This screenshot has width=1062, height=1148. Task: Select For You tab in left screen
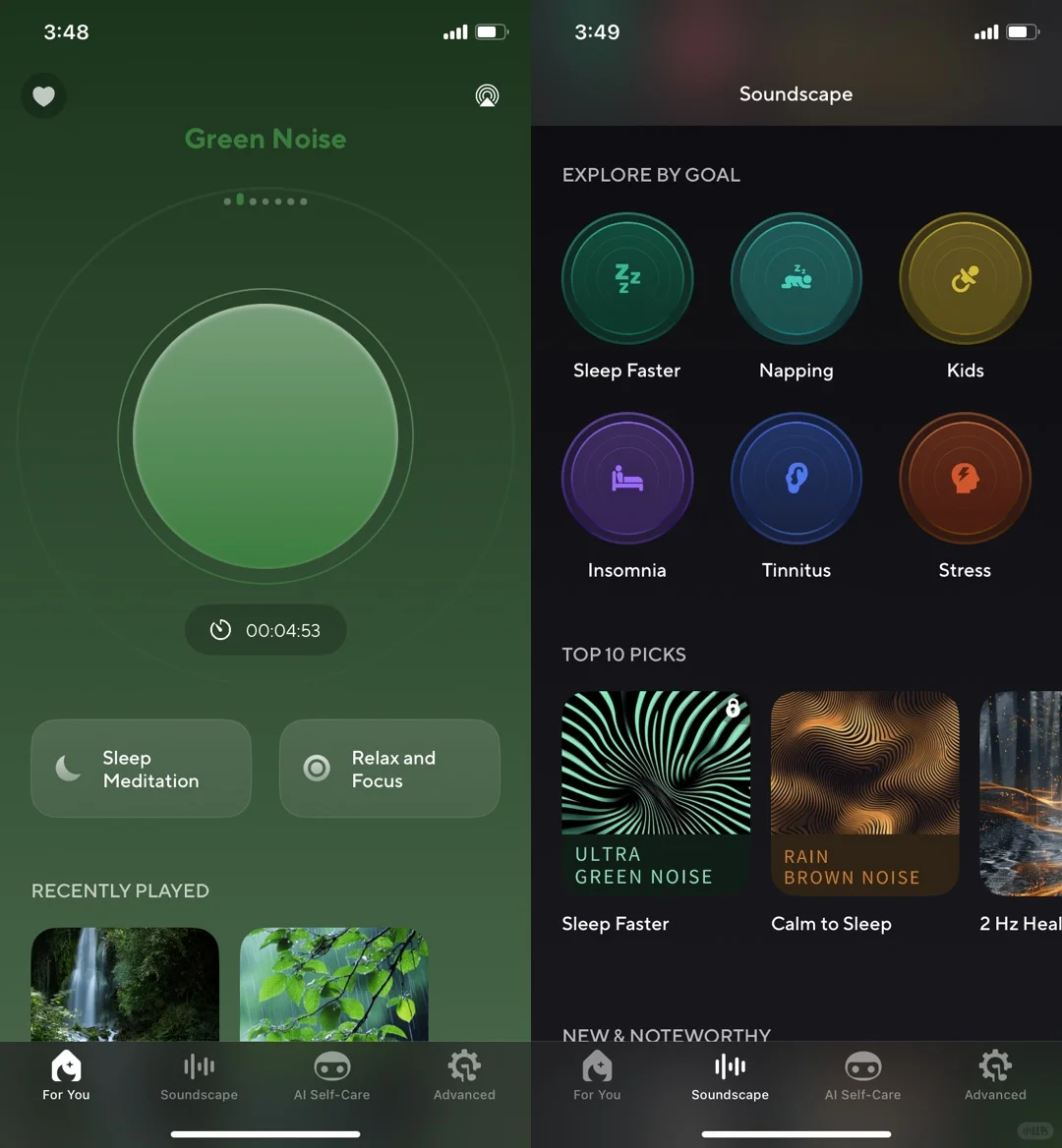tap(66, 1075)
